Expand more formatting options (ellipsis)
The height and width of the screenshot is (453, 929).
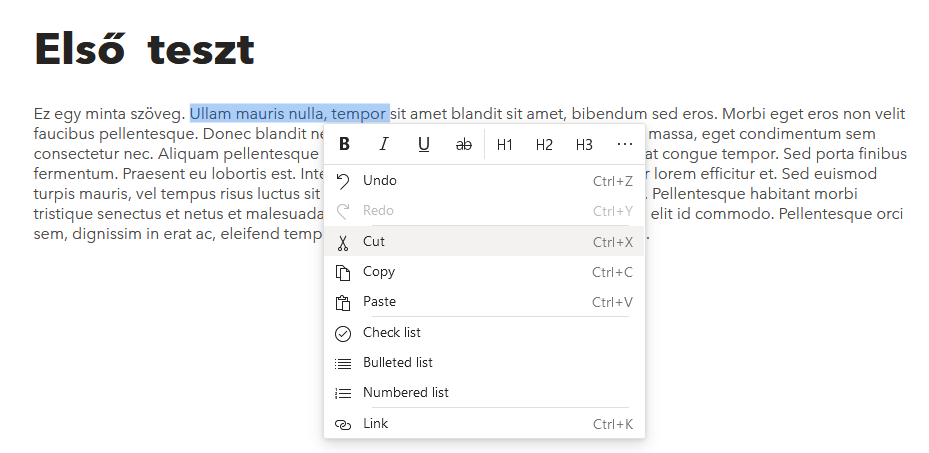coord(625,144)
